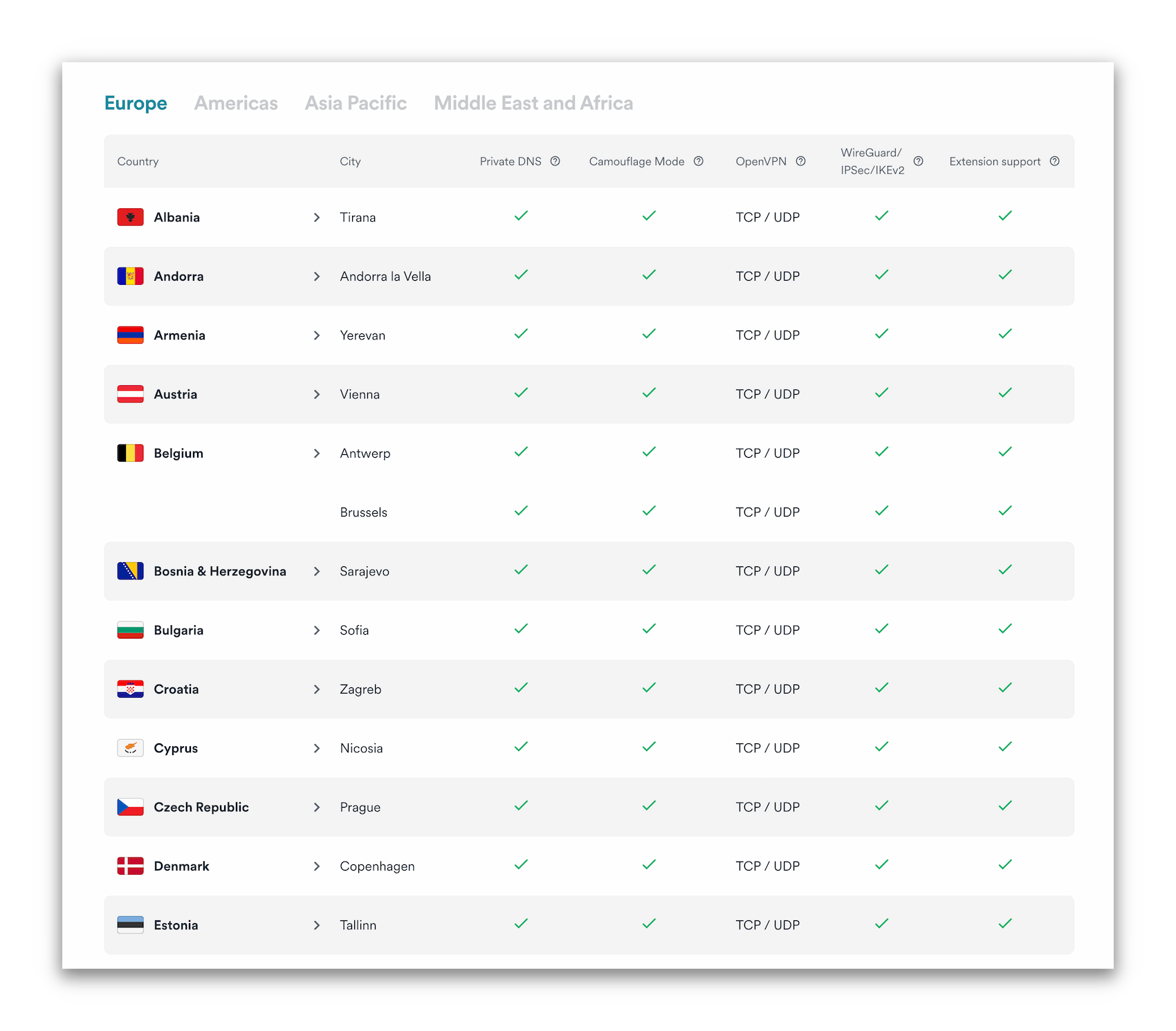Click the Belgium flag icon
Image resolution: width=1176 pixels, height=1031 pixels.
tap(130, 453)
